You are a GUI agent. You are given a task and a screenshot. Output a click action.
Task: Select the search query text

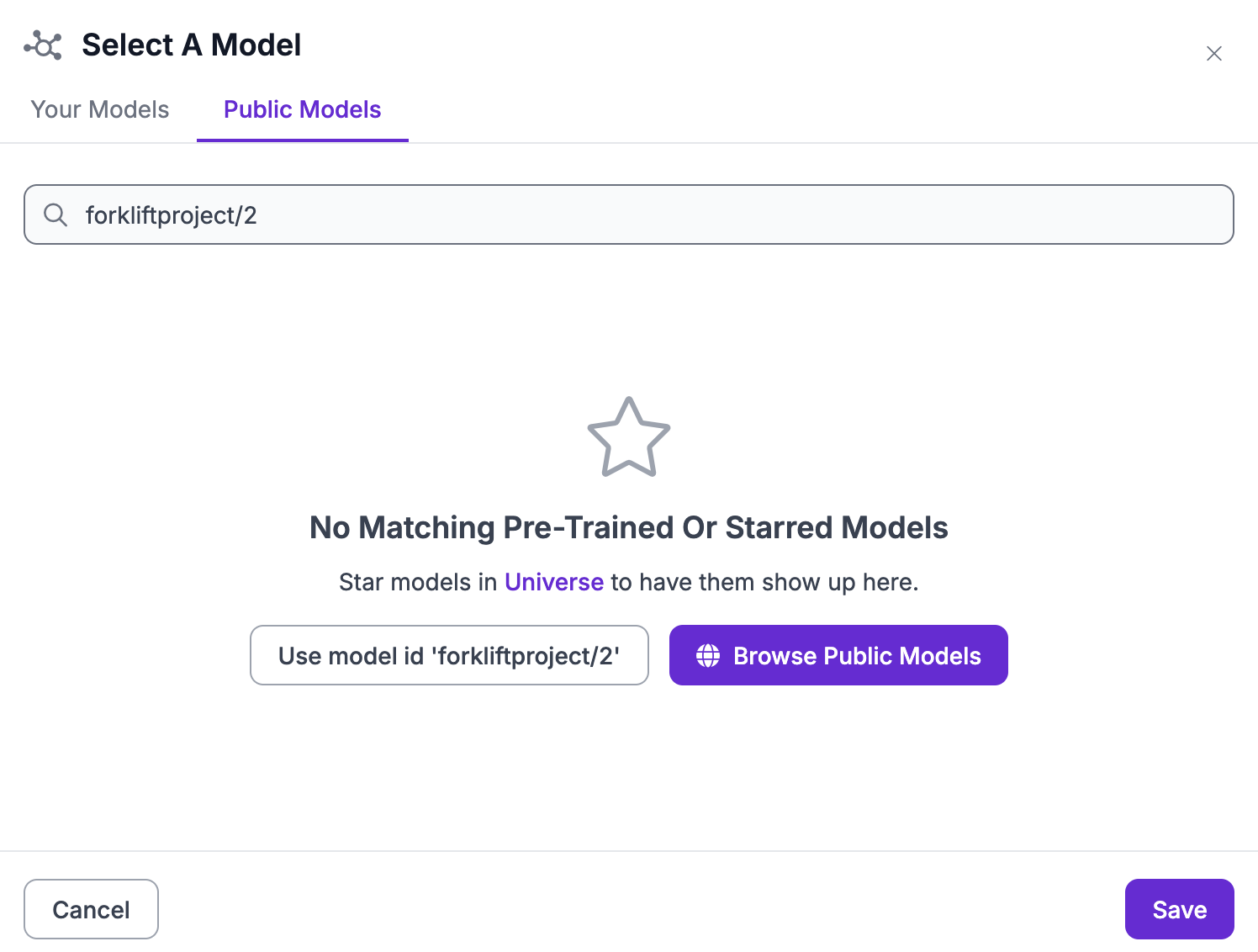(x=172, y=214)
